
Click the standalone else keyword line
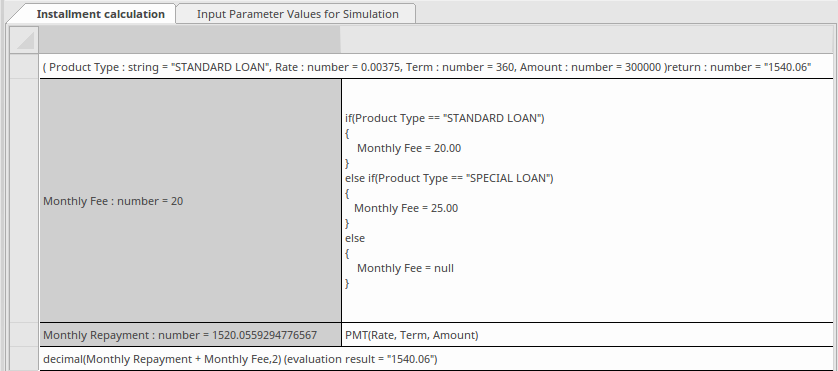(355, 238)
